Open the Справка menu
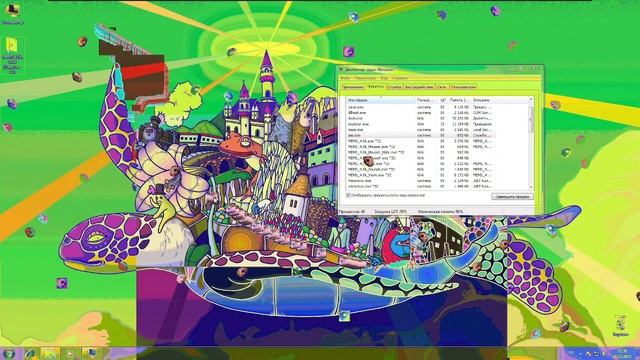The image size is (640, 360). point(400,78)
